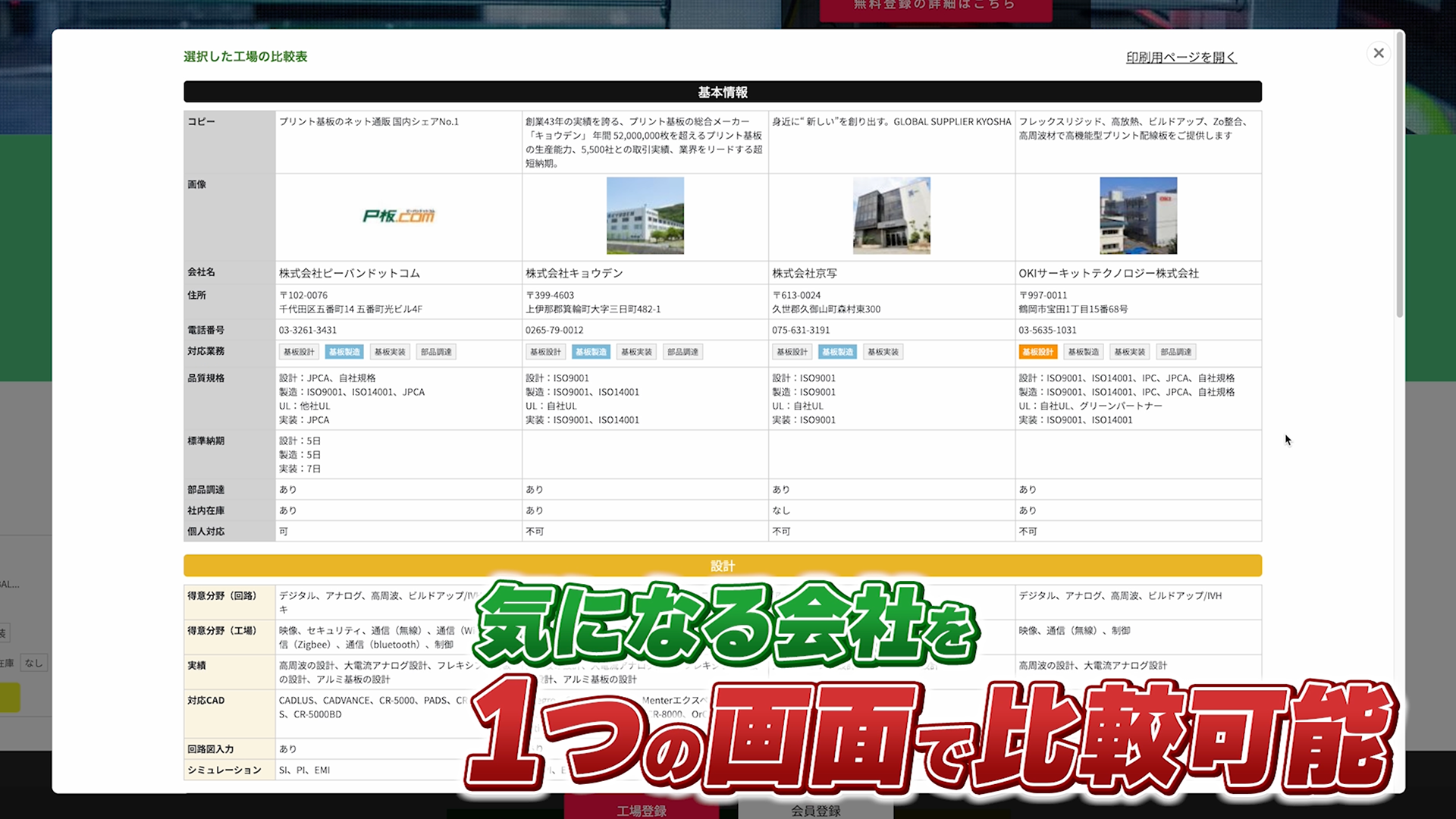Screen dimensions: 1456x819
Task: Click the 回路図入力 row label
Action: (x=210, y=749)
